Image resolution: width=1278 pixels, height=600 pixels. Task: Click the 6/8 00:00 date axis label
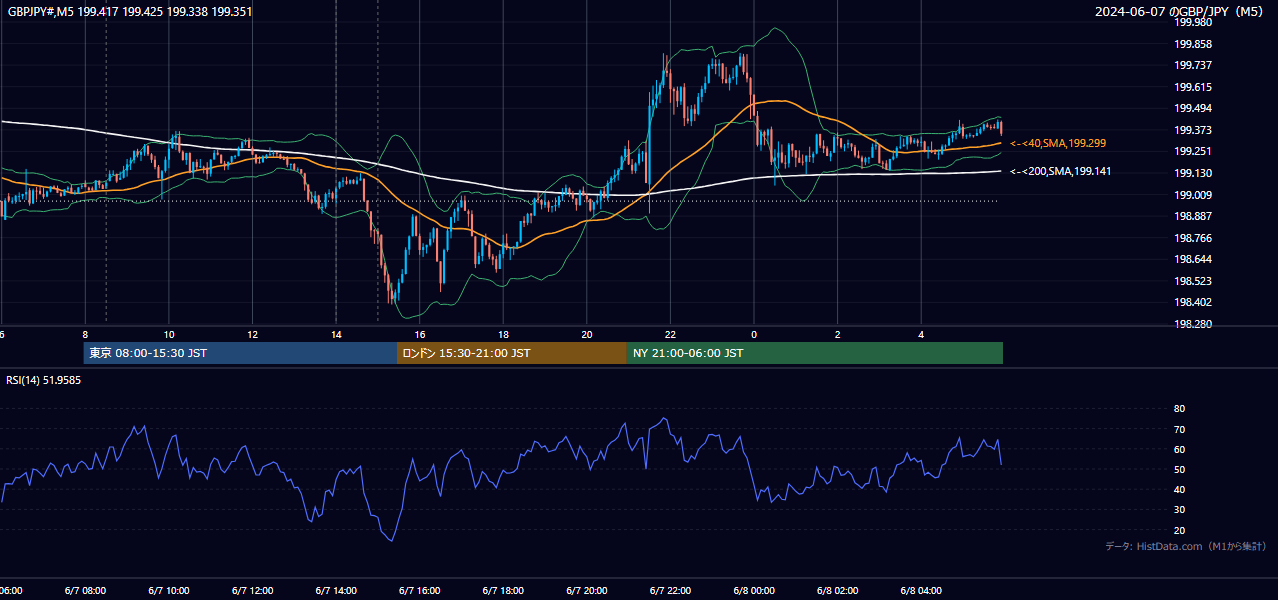[x=754, y=591]
